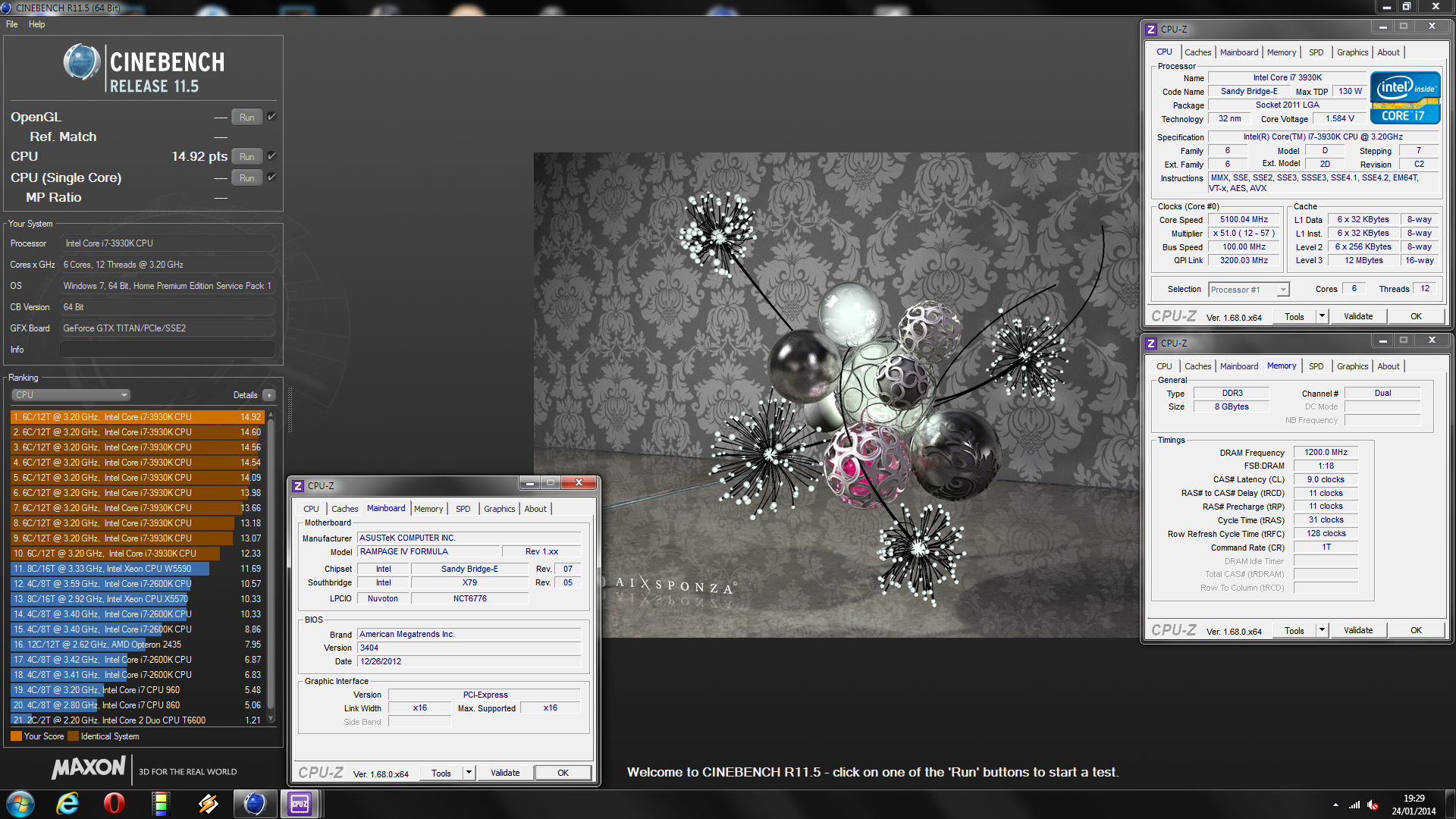This screenshot has width=1456, height=819.
Task: Click Validate in top CPU-Z window
Action: 1358,316
